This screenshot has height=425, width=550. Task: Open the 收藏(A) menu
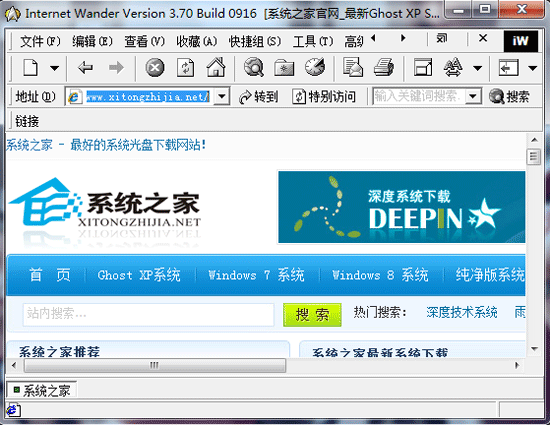click(x=196, y=42)
